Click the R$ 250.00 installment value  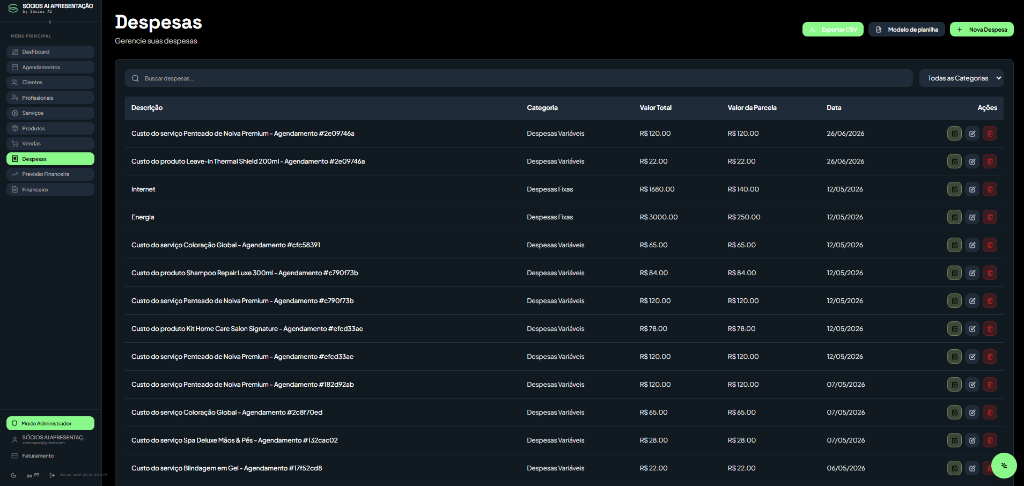coord(743,217)
